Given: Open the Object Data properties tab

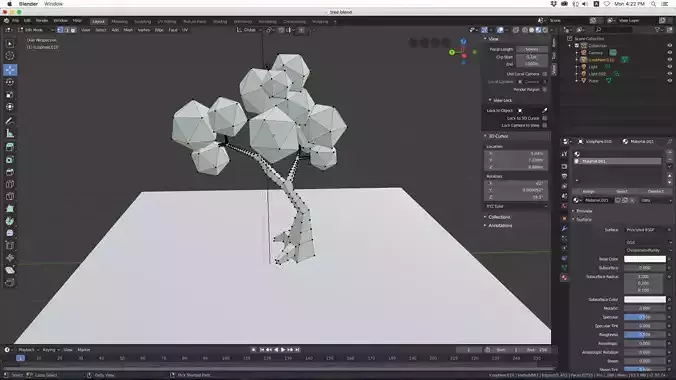Looking at the screenshot, I should [x=564, y=268].
